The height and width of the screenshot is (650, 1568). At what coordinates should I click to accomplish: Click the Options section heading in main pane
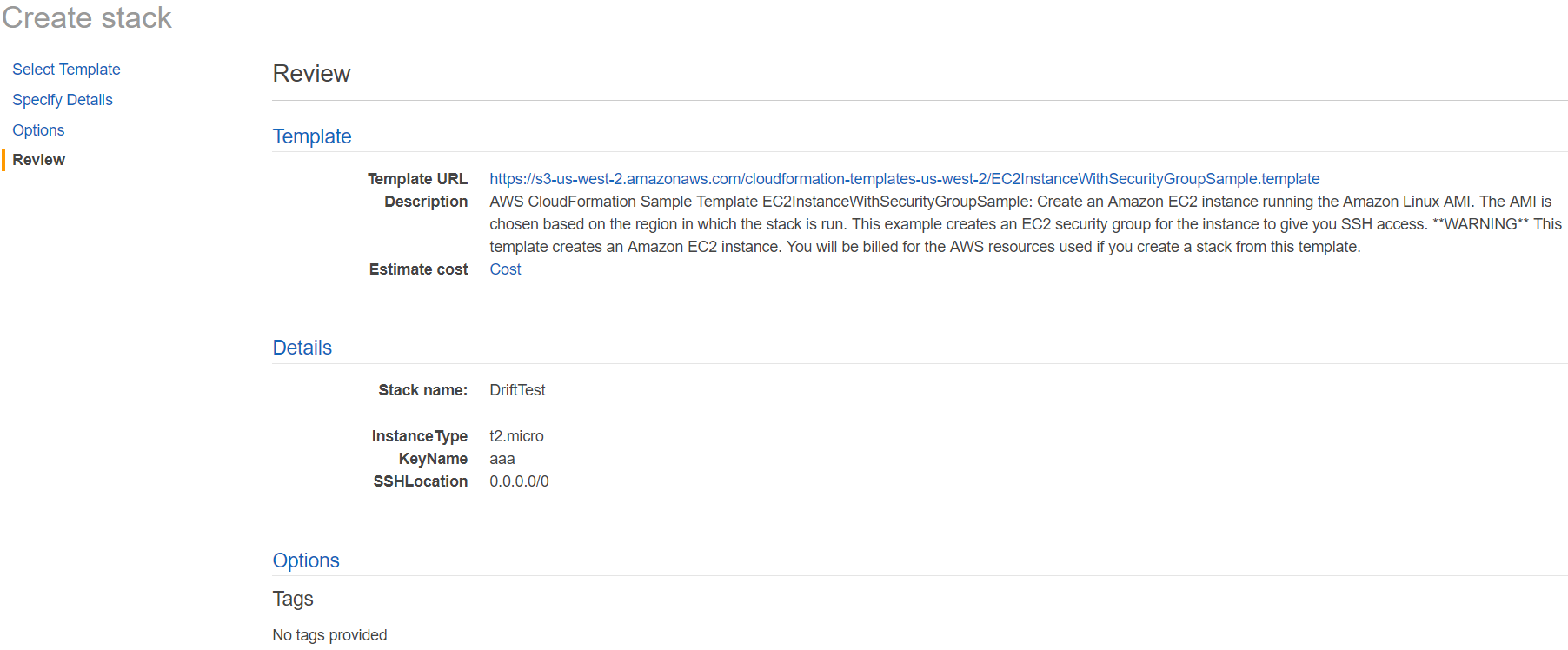coord(306,560)
